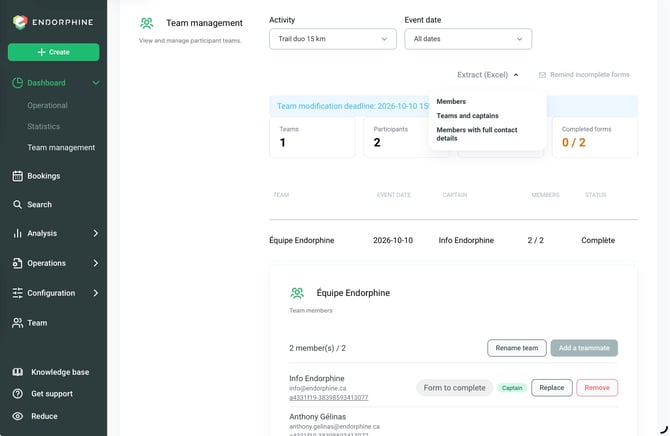The image size is (670, 436).
Task: Click the Captain tag
Action: (x=512, y=388)
